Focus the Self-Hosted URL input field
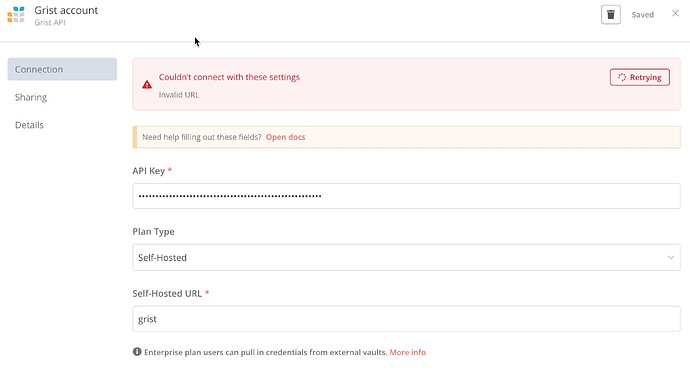Screen dimensions: 690x378 tap(406, 319)
